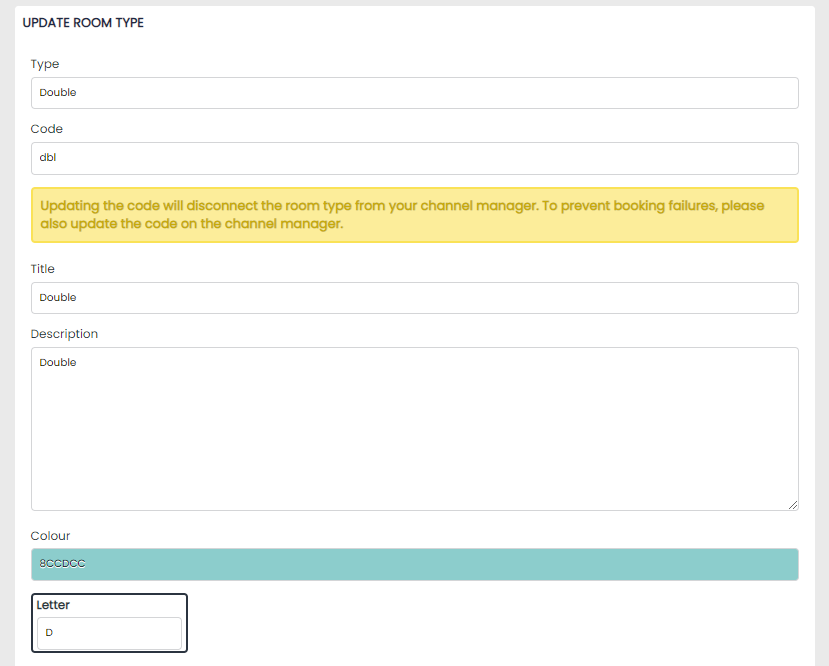Focus the Code field with dbl
This screenshot has width=829, height=666.
[x=414, y=158]
